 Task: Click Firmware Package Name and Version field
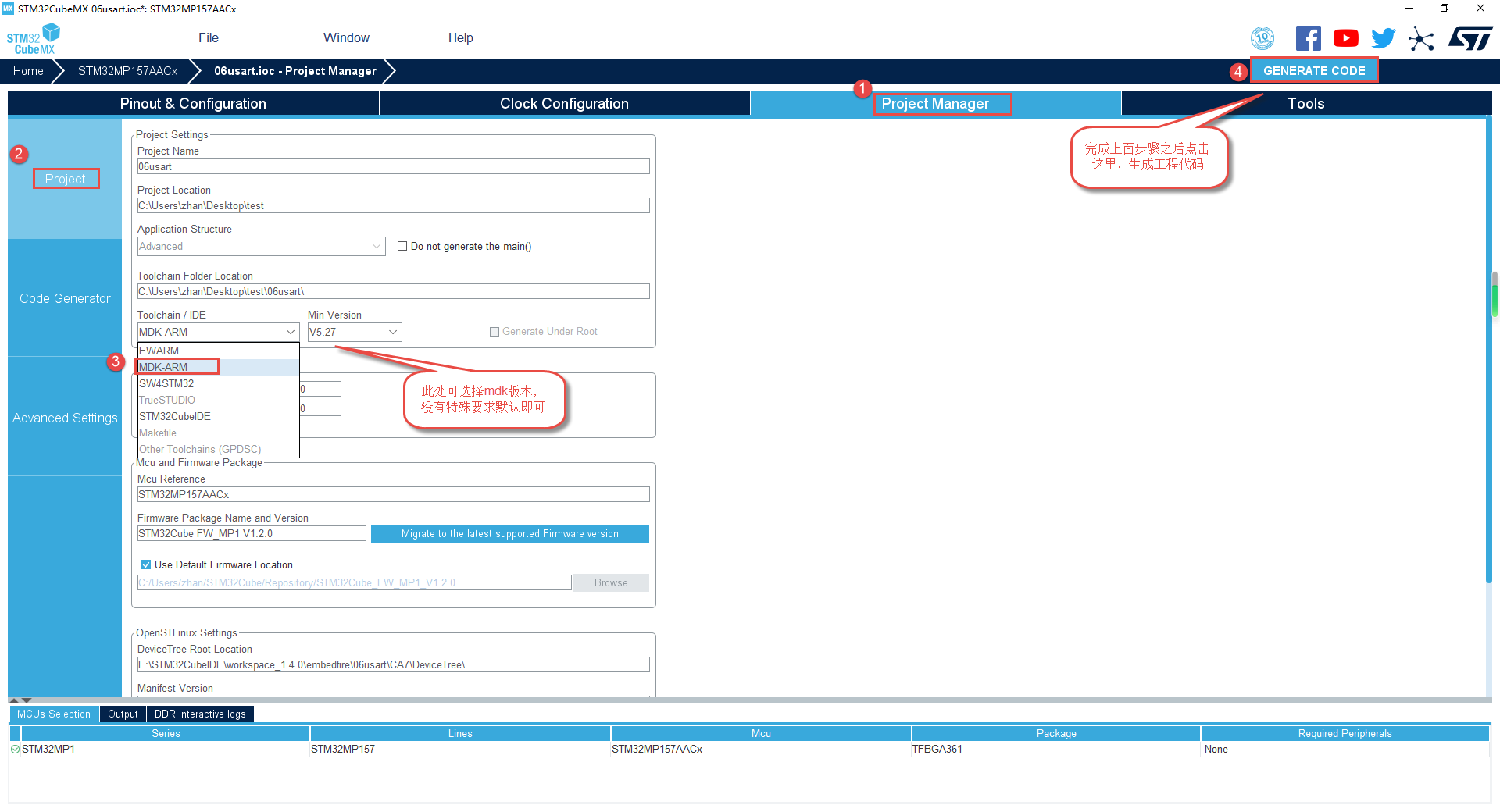[252, 533]
